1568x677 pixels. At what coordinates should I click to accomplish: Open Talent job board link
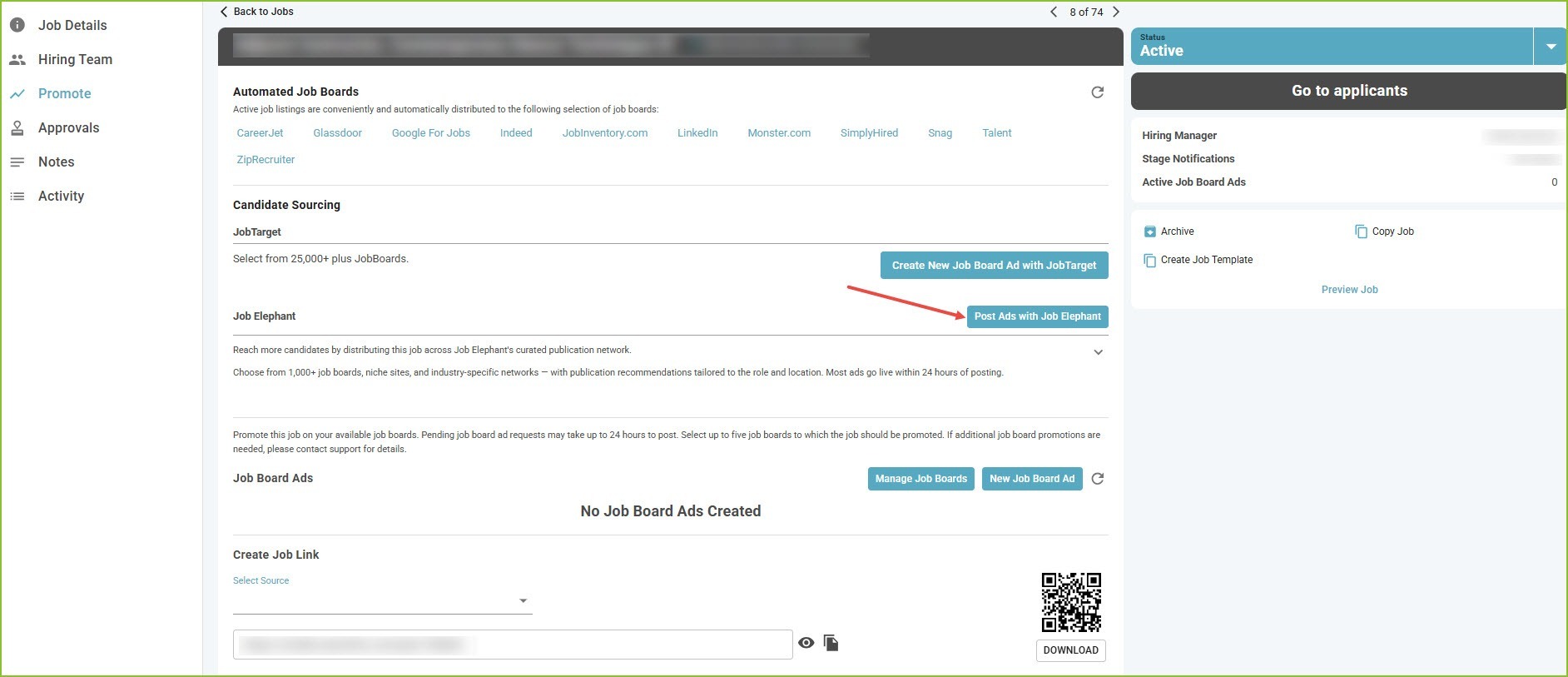pos(996,132)
